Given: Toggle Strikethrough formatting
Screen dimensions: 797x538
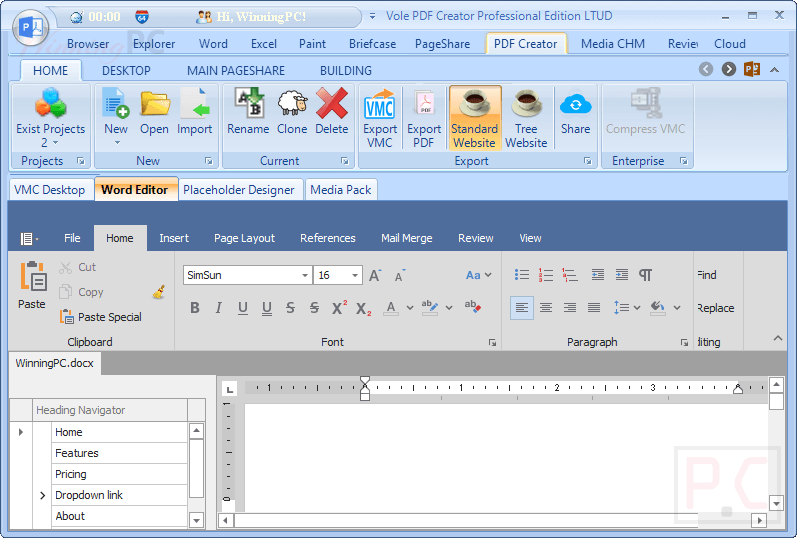Looking at the screenshot, I should 290,308.
